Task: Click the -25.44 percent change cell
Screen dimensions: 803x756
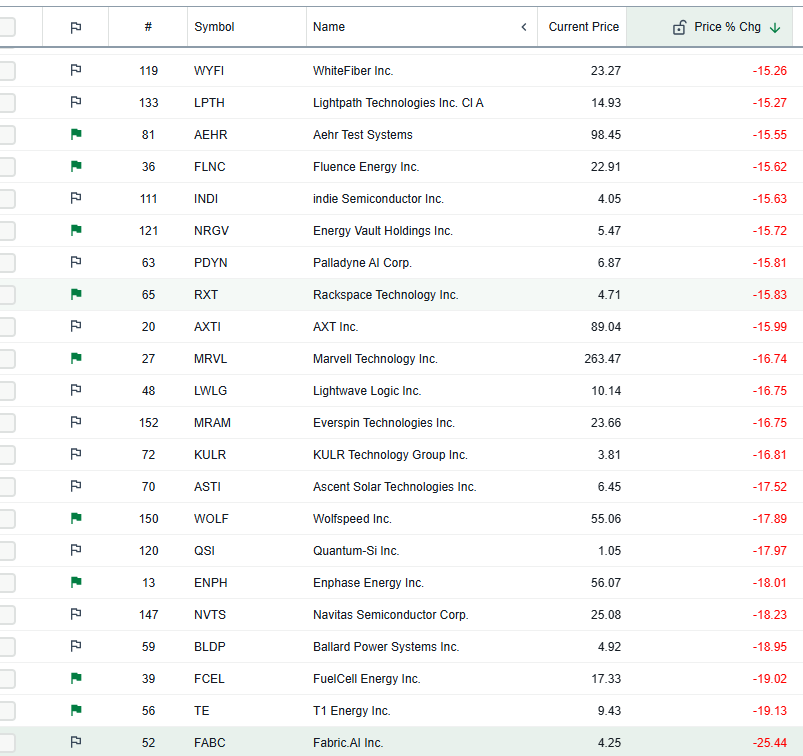Action: point(770,743)
